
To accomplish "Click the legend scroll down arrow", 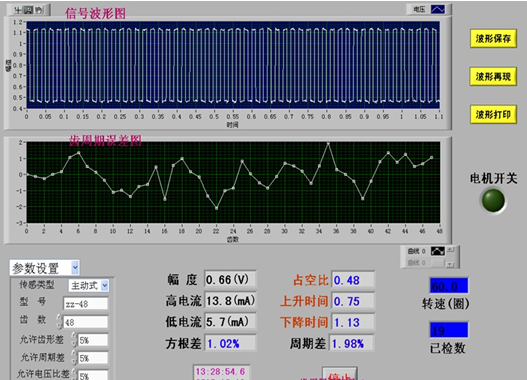I will pyautogui.click(x=450, y=264).
